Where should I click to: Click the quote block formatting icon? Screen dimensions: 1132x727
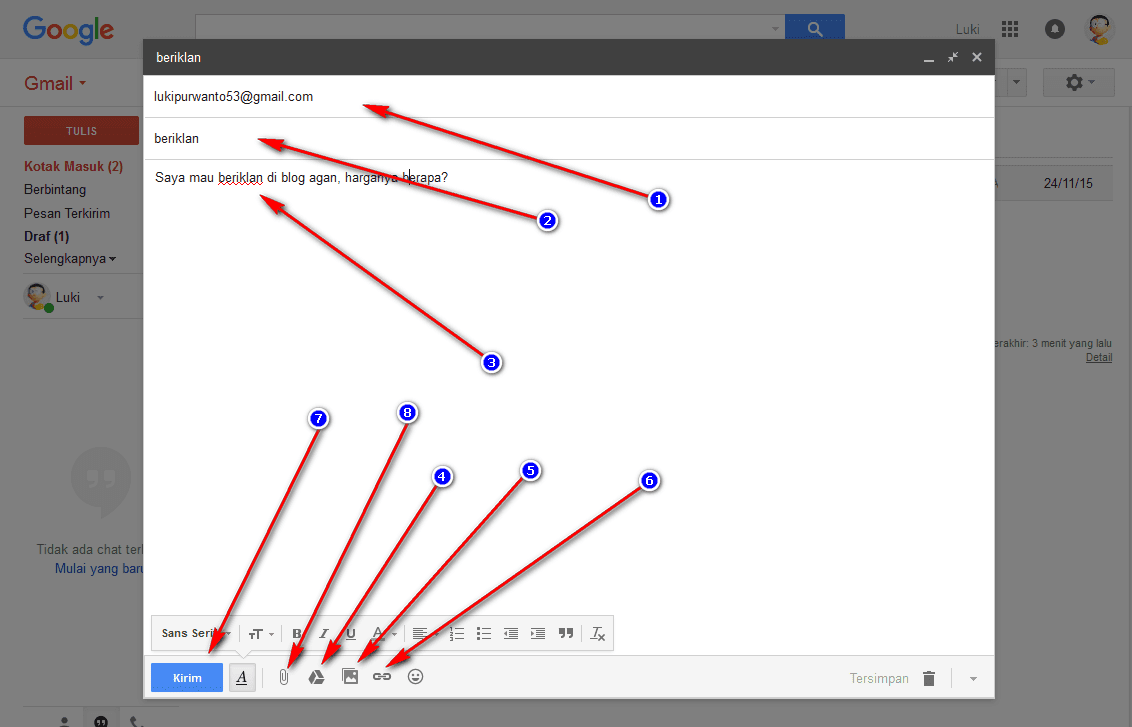pos(566,634)
